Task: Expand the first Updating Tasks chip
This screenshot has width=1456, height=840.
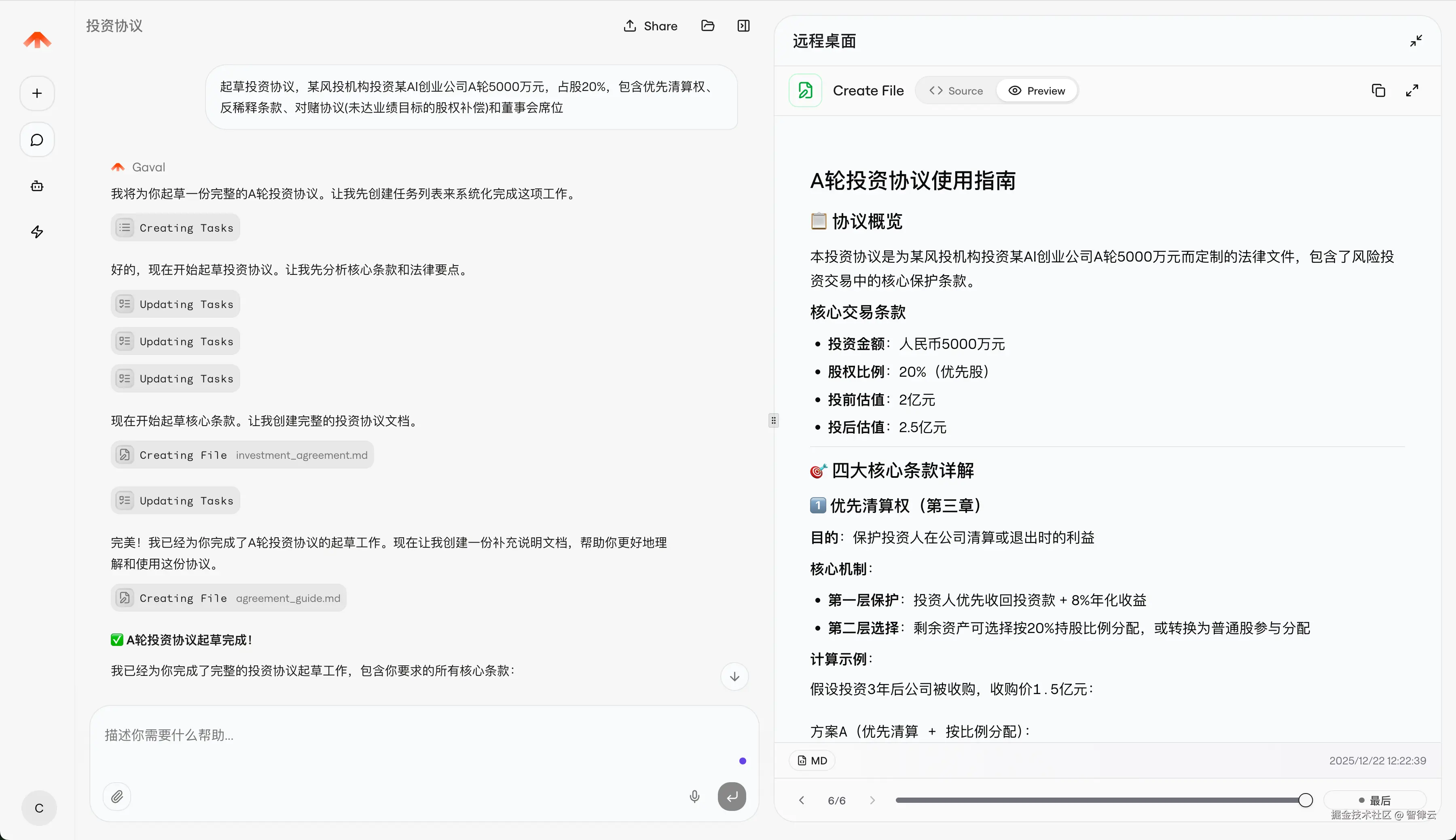Action: pyautogui.click(x=175, y=304)
